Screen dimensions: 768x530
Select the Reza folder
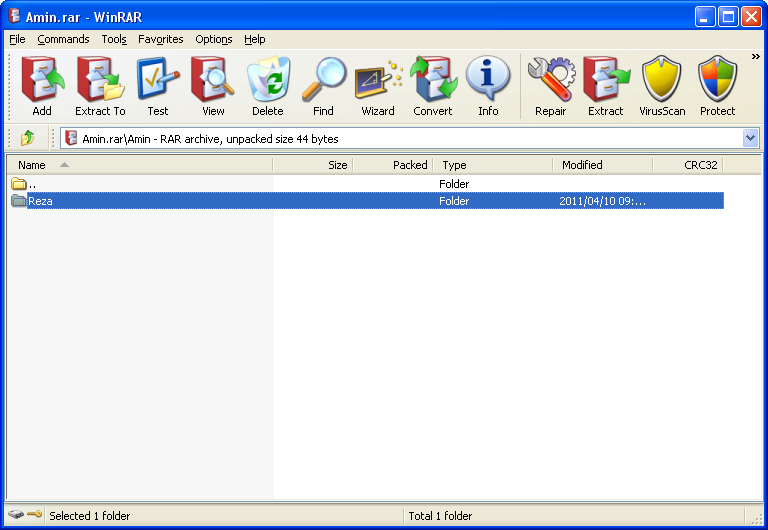[41, 201]
